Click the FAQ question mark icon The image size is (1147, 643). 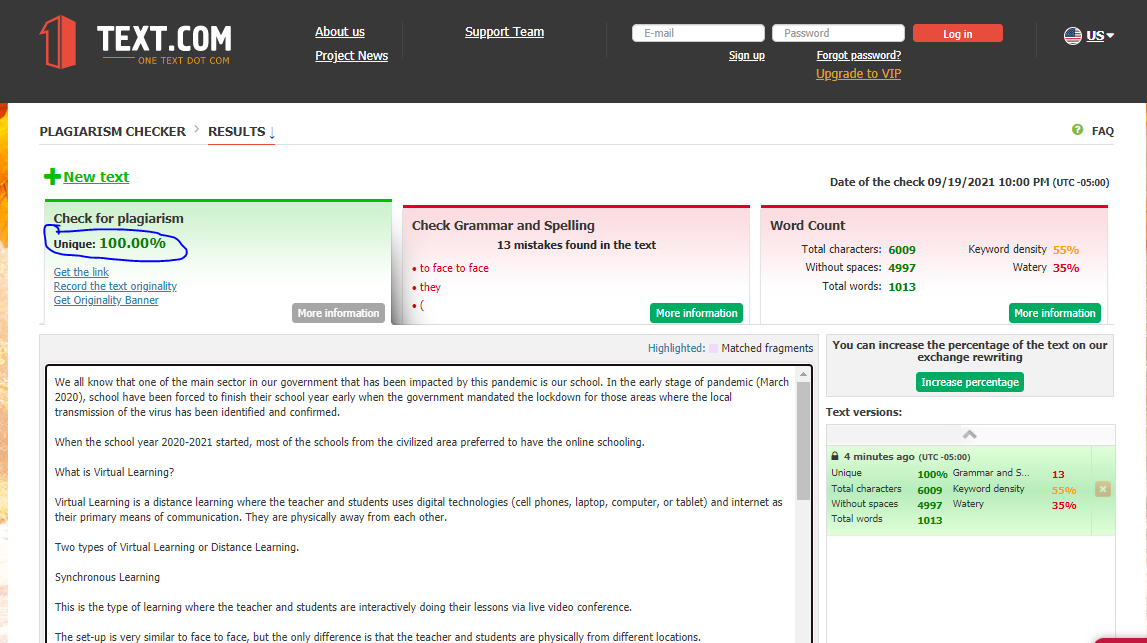click(1078, 130)
